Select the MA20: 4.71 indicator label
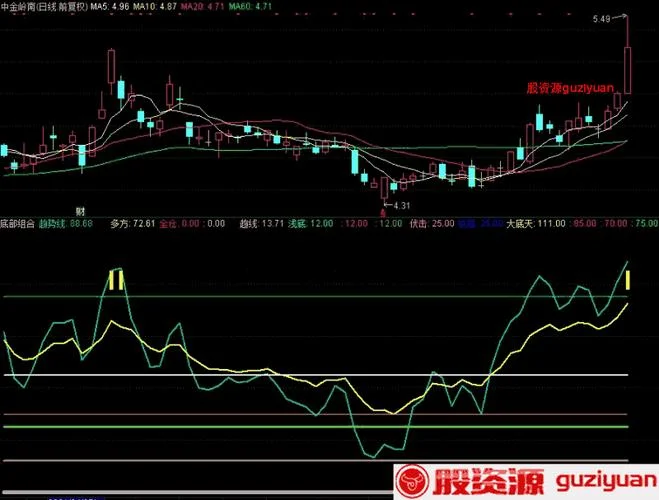The width and height of the screenshot is (659, 500). 202,6
